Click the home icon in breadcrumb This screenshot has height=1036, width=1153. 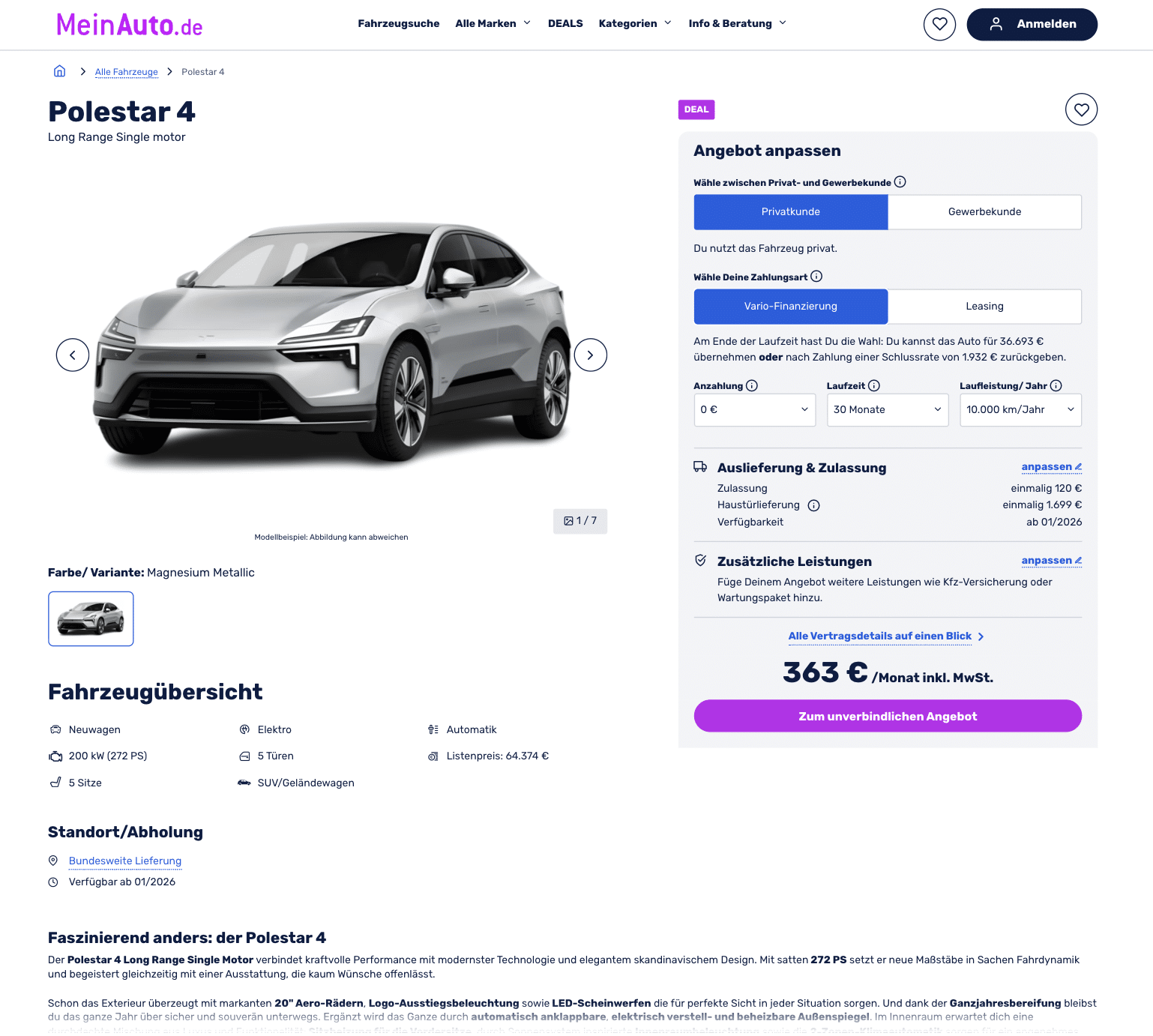pyautogui.click(x=59, y=71)
